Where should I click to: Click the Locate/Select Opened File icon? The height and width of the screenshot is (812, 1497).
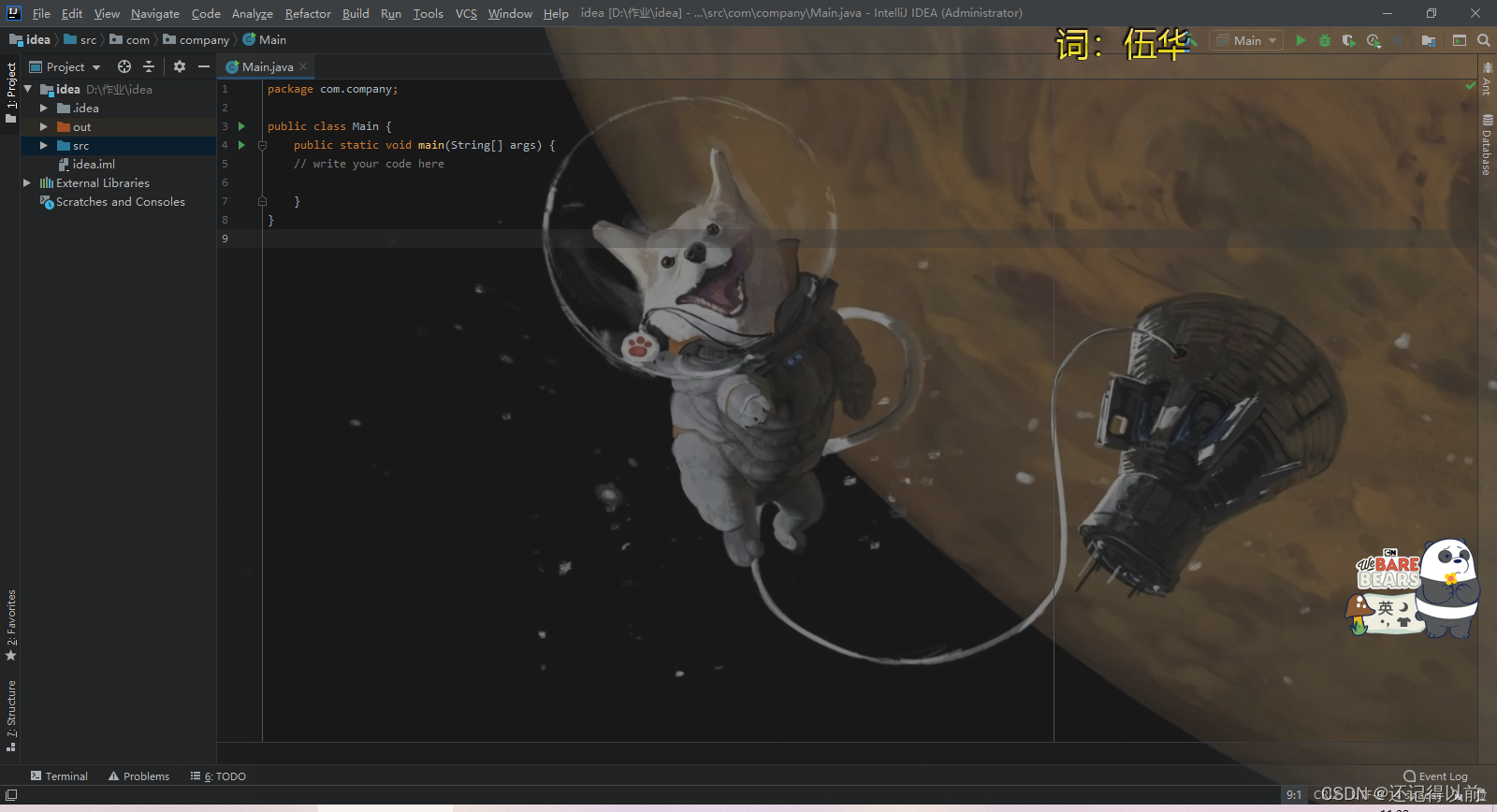point(124,66)
